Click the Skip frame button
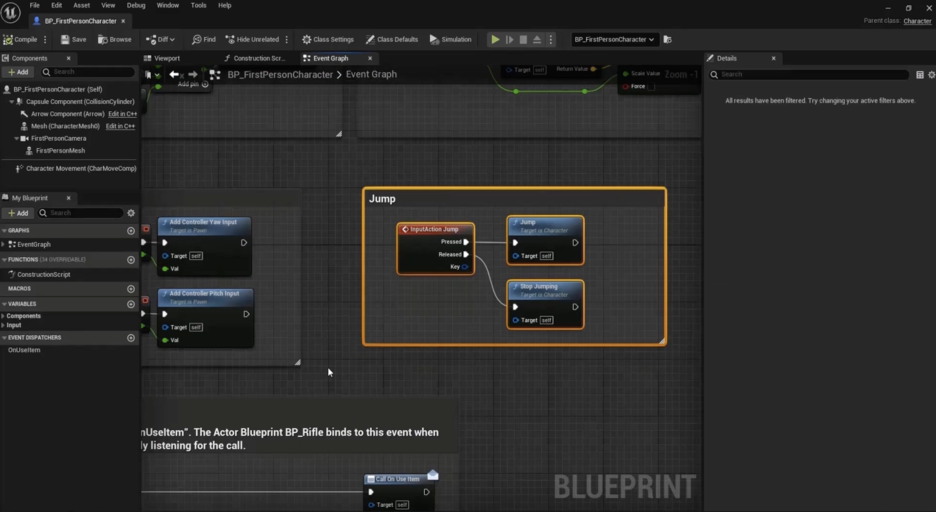This screenshot has width=936, height=512. click(x=509, y=39)
